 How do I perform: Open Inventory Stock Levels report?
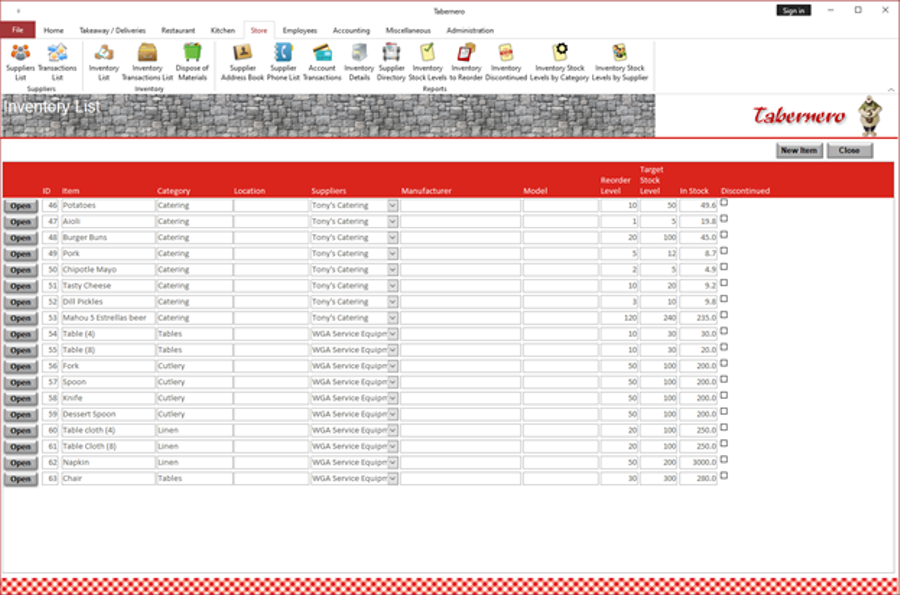click(x=427, y=62)
